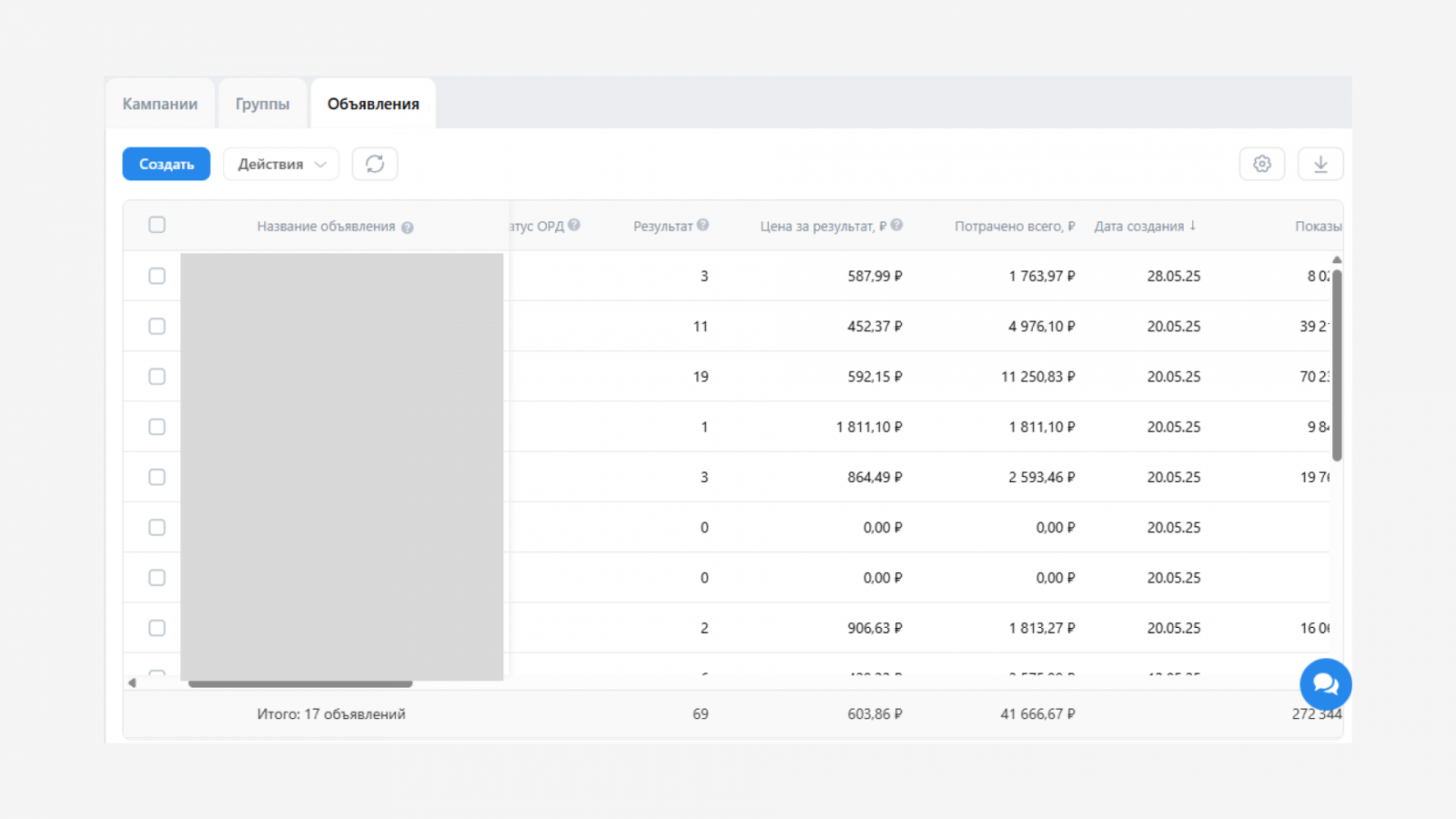Viewport: 1456px width, 819px height.
Task: Switch to the Кампании tab
Action: point(160,104)
